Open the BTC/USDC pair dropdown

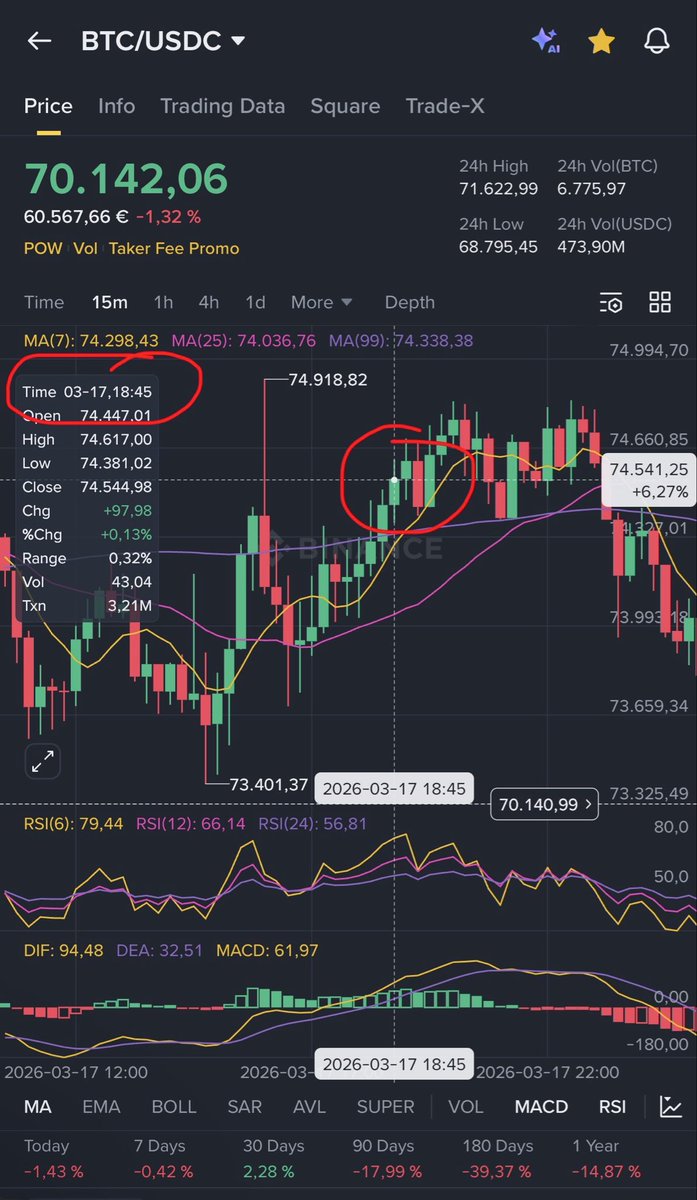coord(163,41)
